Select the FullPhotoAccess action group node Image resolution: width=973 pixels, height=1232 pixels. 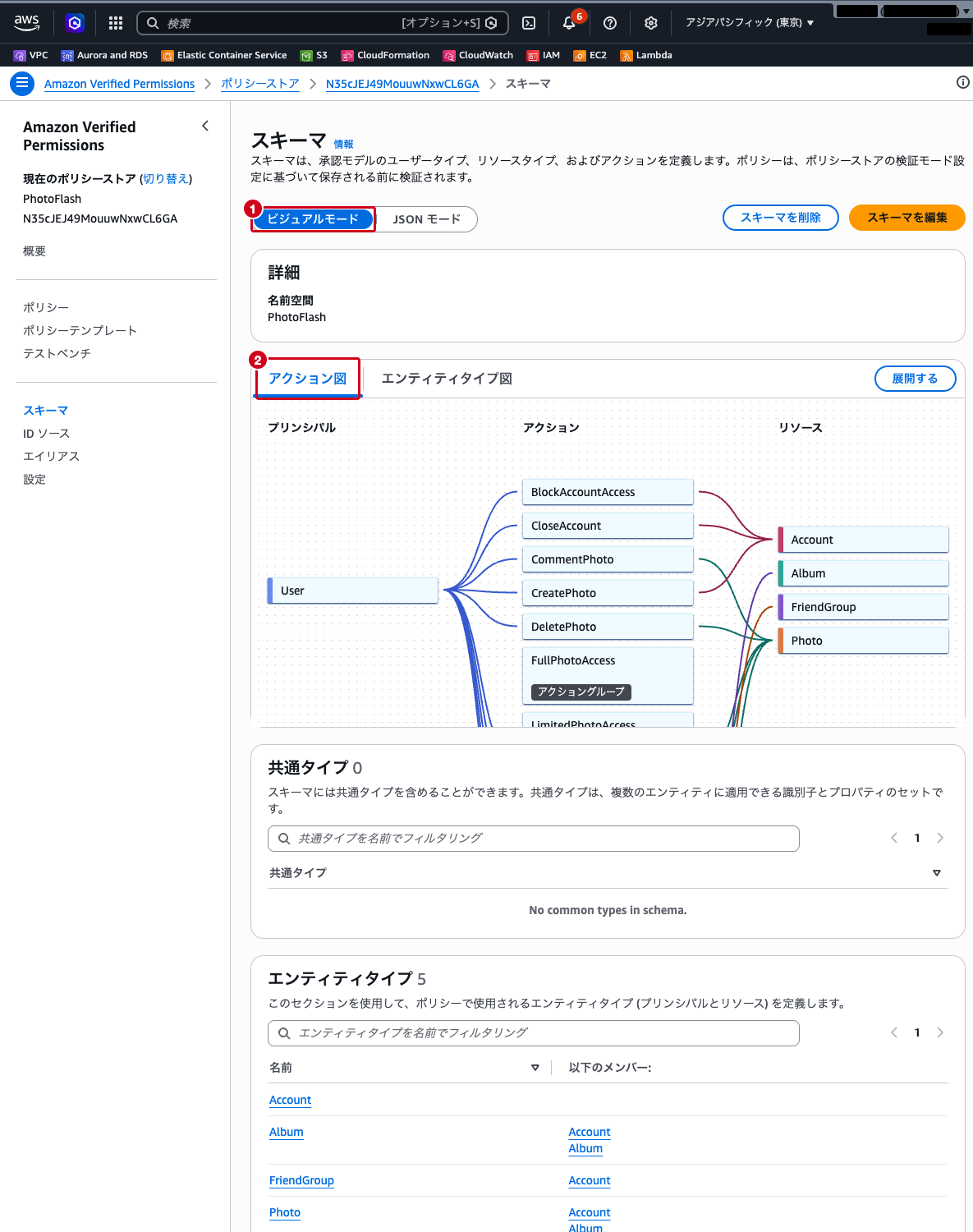pos(608,676)
